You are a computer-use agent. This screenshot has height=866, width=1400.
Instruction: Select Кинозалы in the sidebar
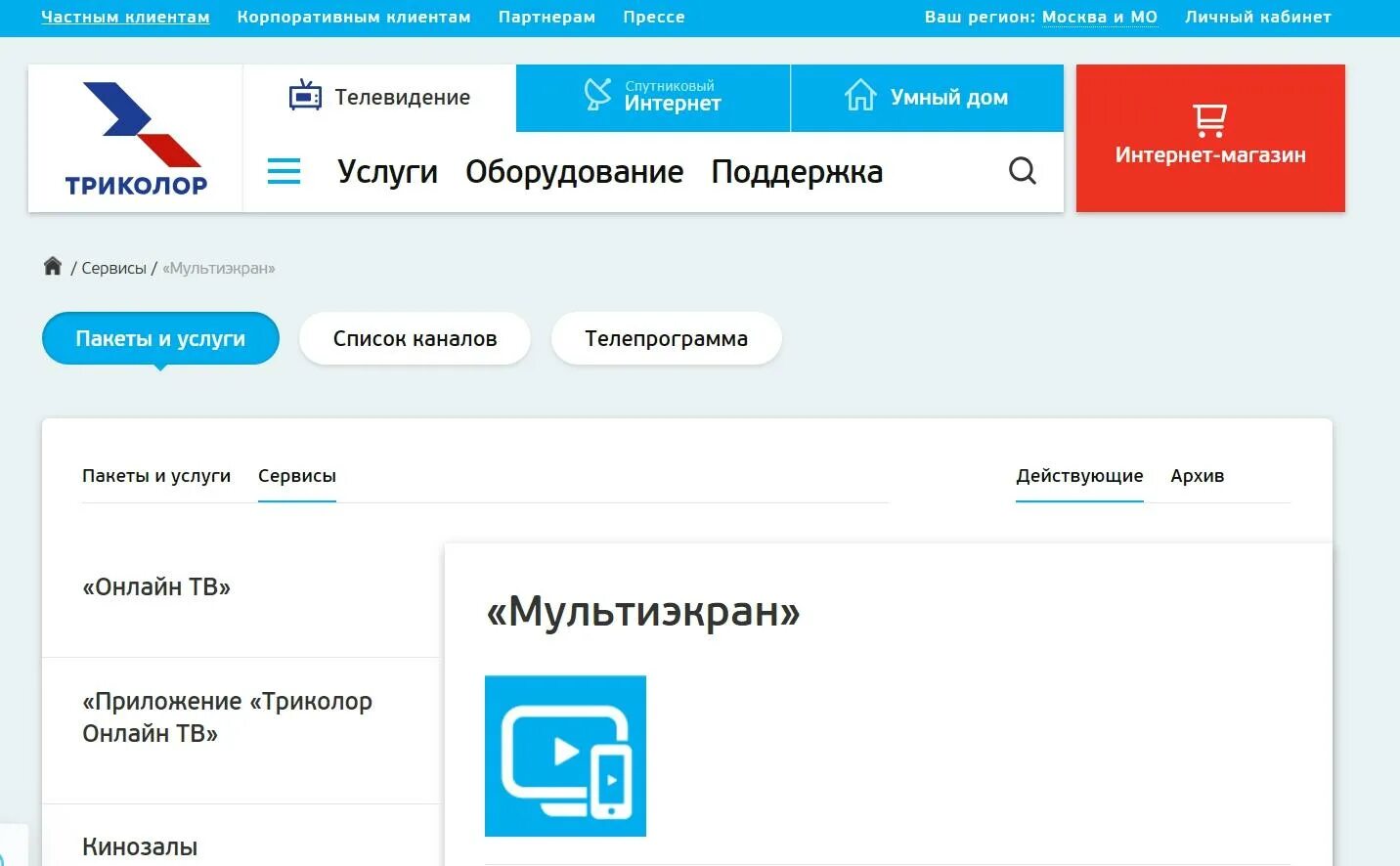(x=140, y=846)
